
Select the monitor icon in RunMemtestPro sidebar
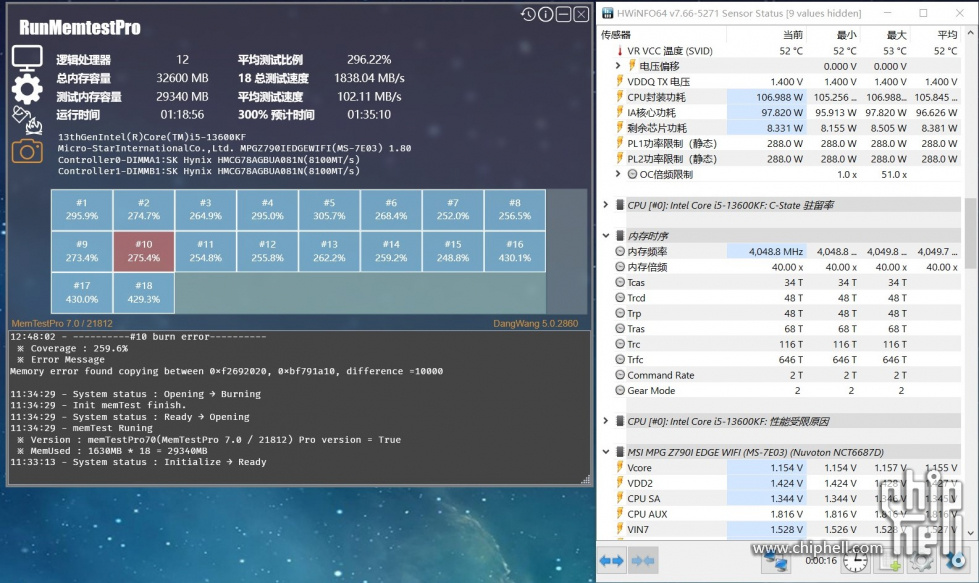(27, 58)
